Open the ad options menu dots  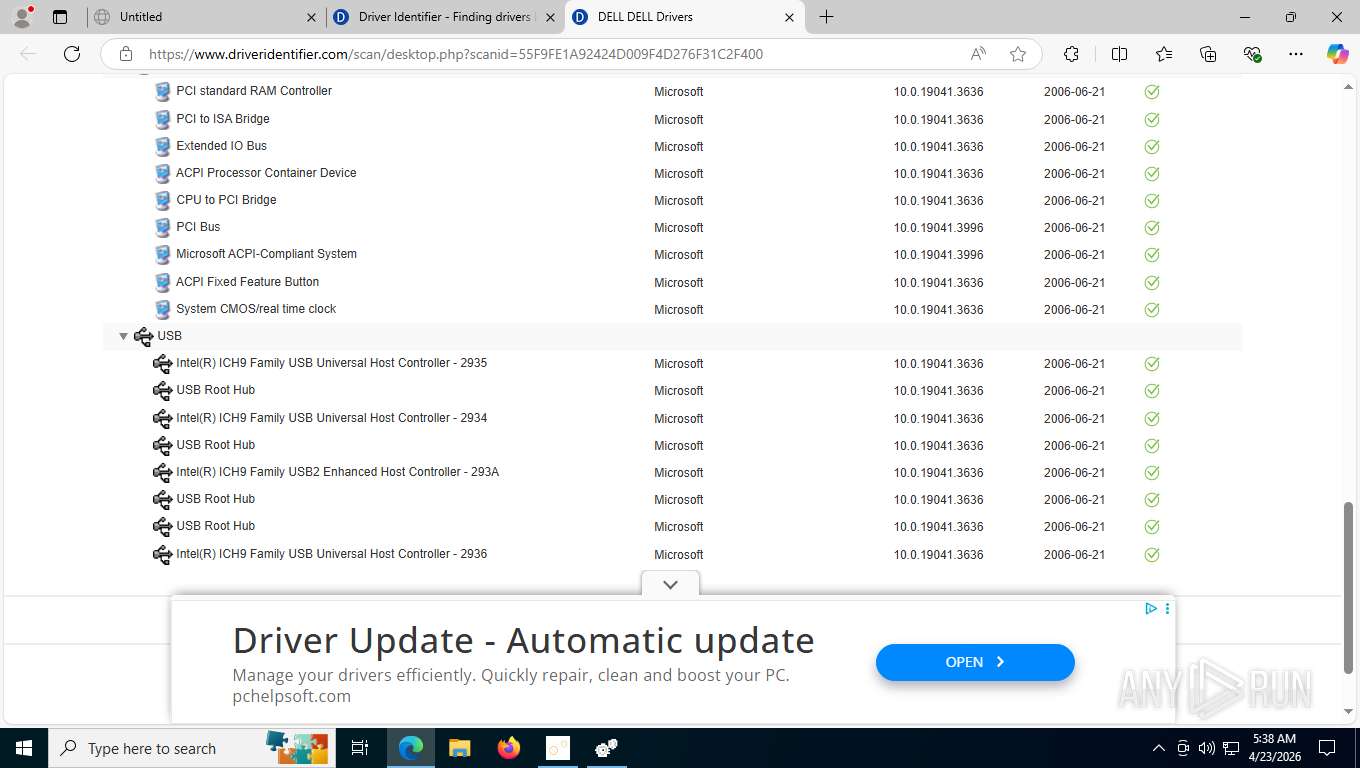(1167, 608)
